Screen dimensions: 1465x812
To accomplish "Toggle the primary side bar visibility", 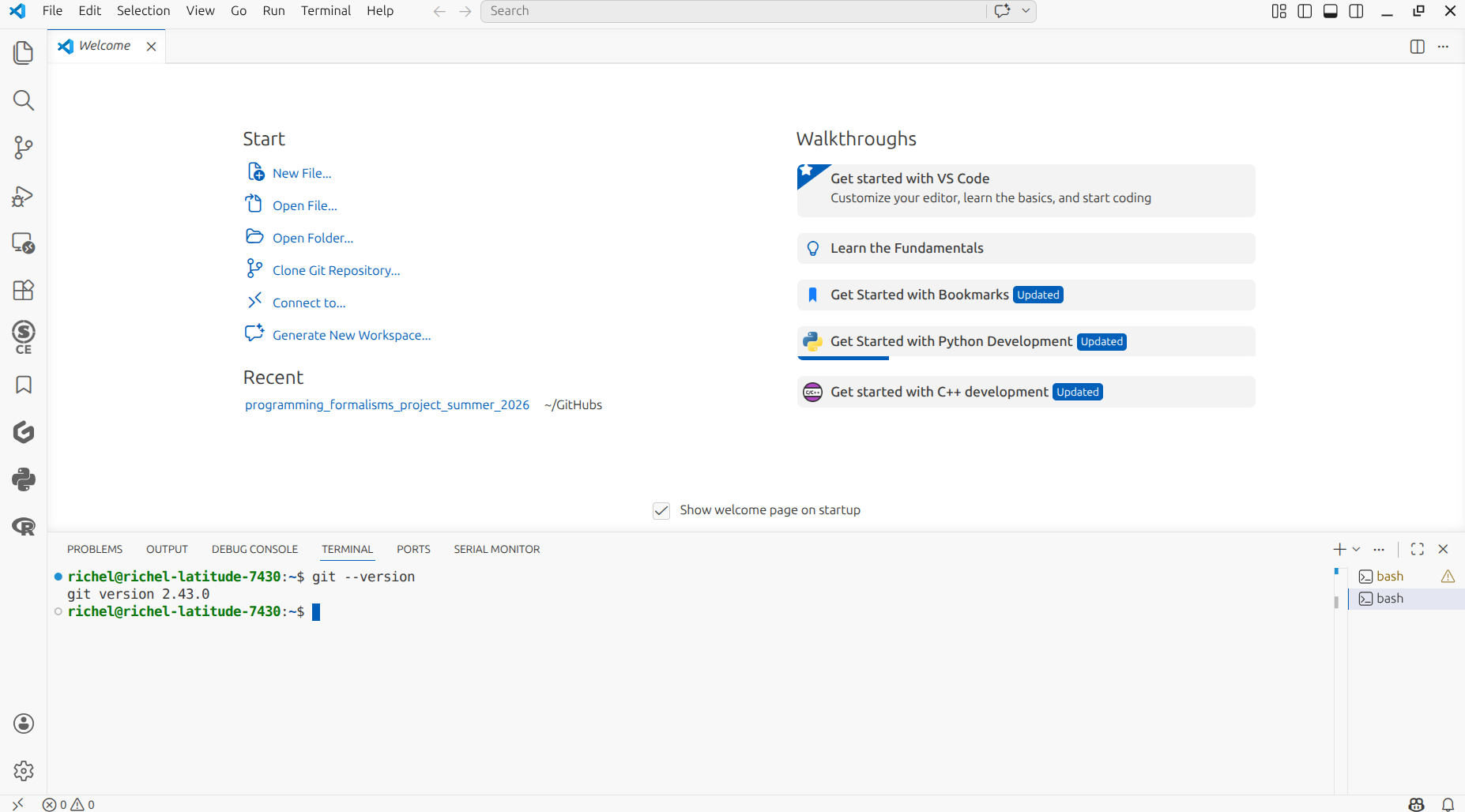I will tap(1305, 11).
